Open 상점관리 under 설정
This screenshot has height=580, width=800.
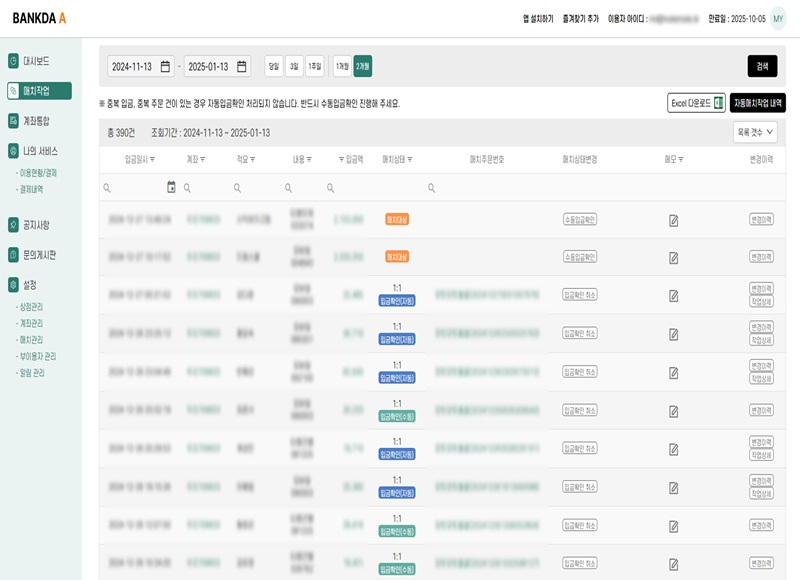(x=30, y=307)
